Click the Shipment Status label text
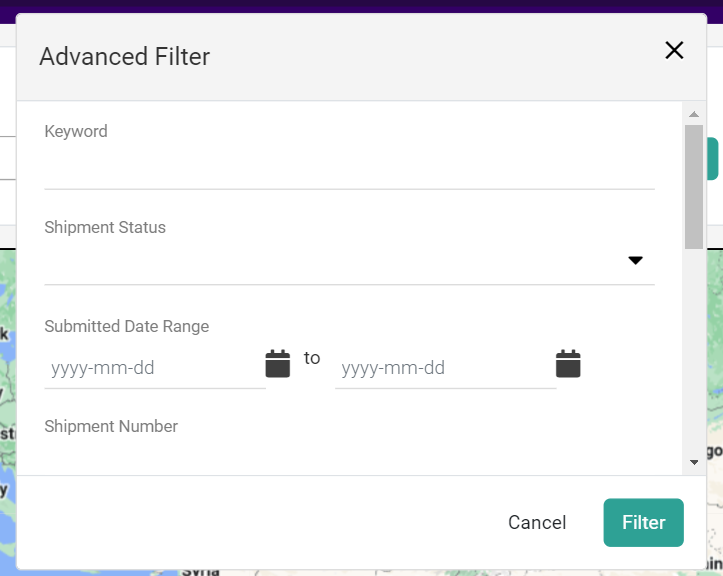The height and width of the screenshot is (576, 723). pos(105,227)
